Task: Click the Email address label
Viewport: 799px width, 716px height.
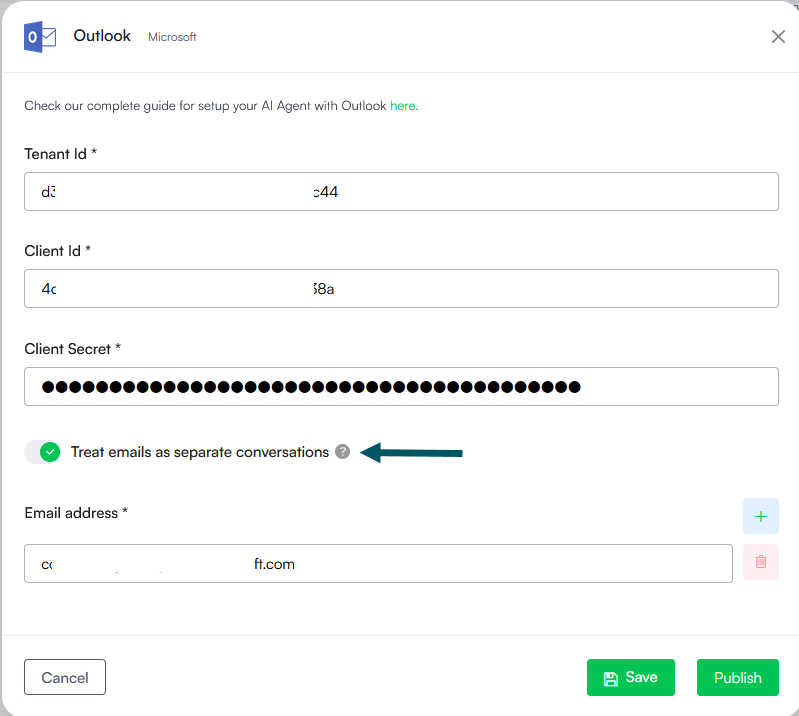Action: point(76,513)
